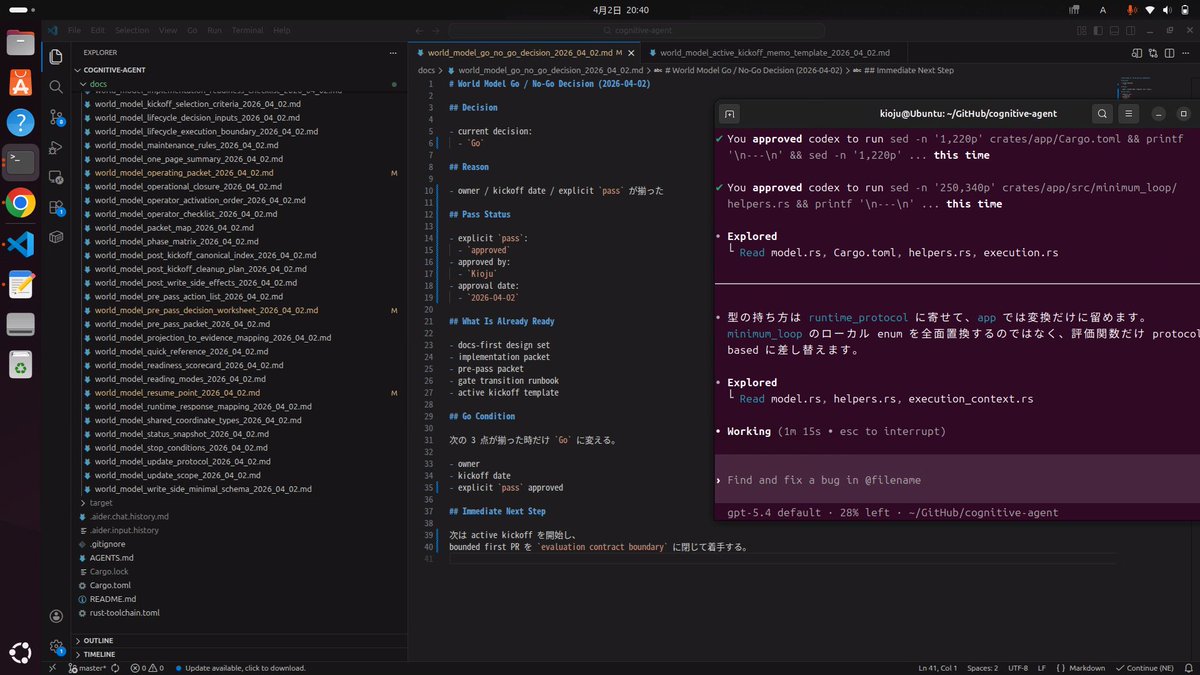Screen dimensions: 1200x675
Task: Expand the OUTLINE section
Action: [x=98, y=640]
